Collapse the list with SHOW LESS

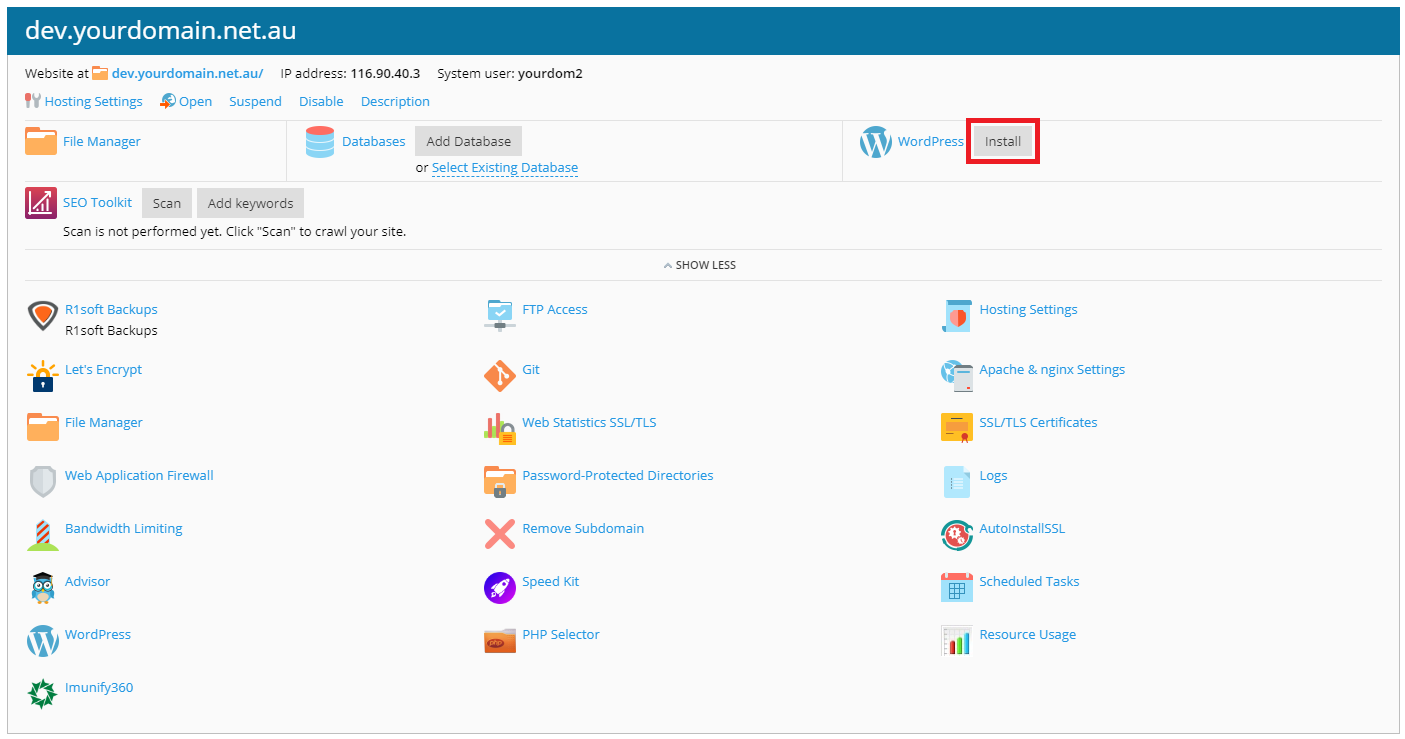tap(700, 265)
